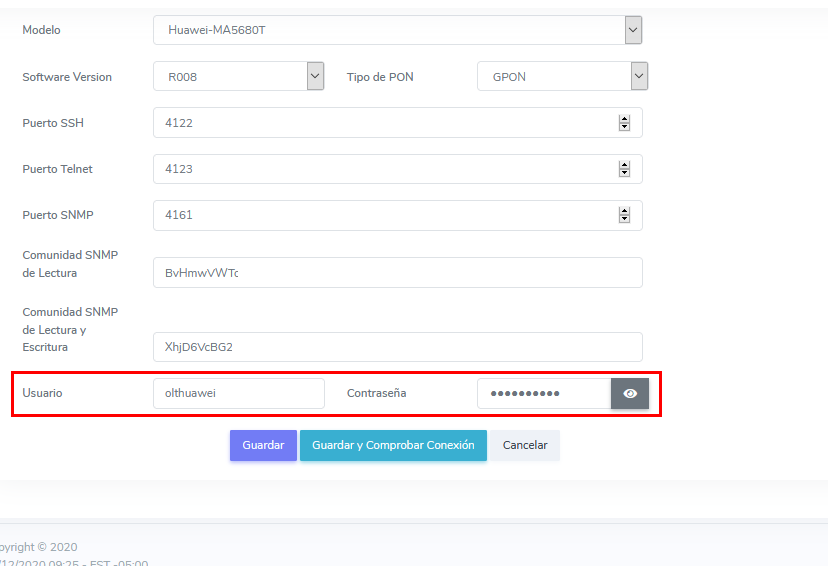This screenshot has height=566, width=828.
Task: Increase Puerto SNMP with up arrow
Action: (x=624, y=211)
